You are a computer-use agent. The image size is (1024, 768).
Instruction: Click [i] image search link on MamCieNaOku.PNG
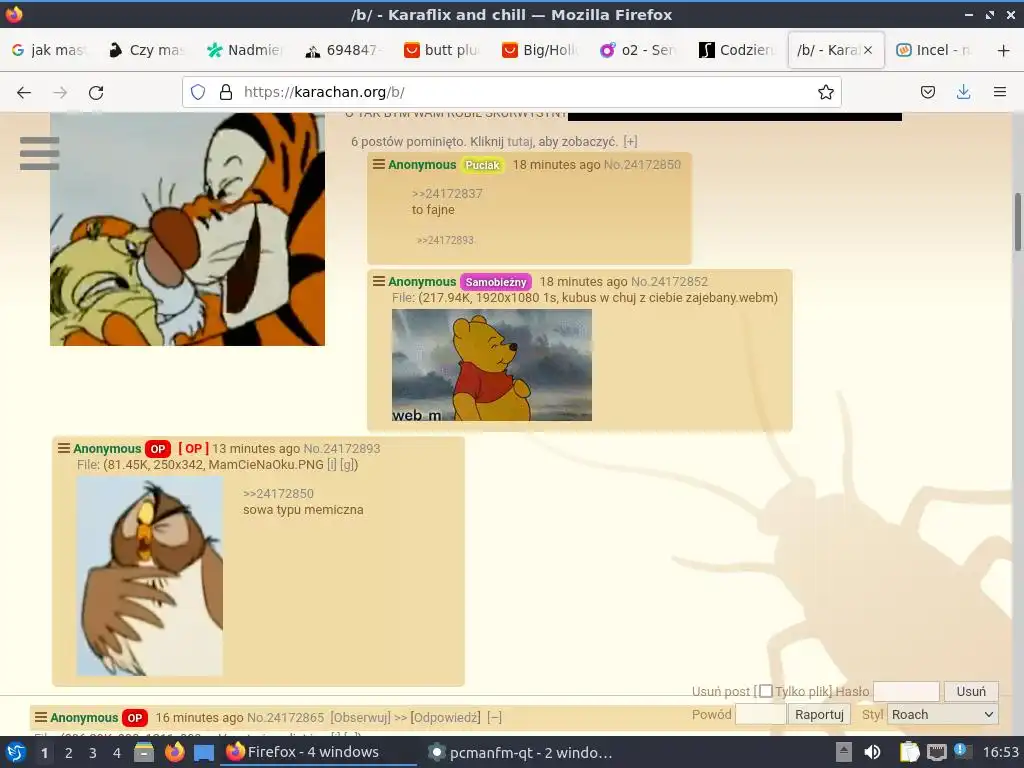(x=332, y=464)
